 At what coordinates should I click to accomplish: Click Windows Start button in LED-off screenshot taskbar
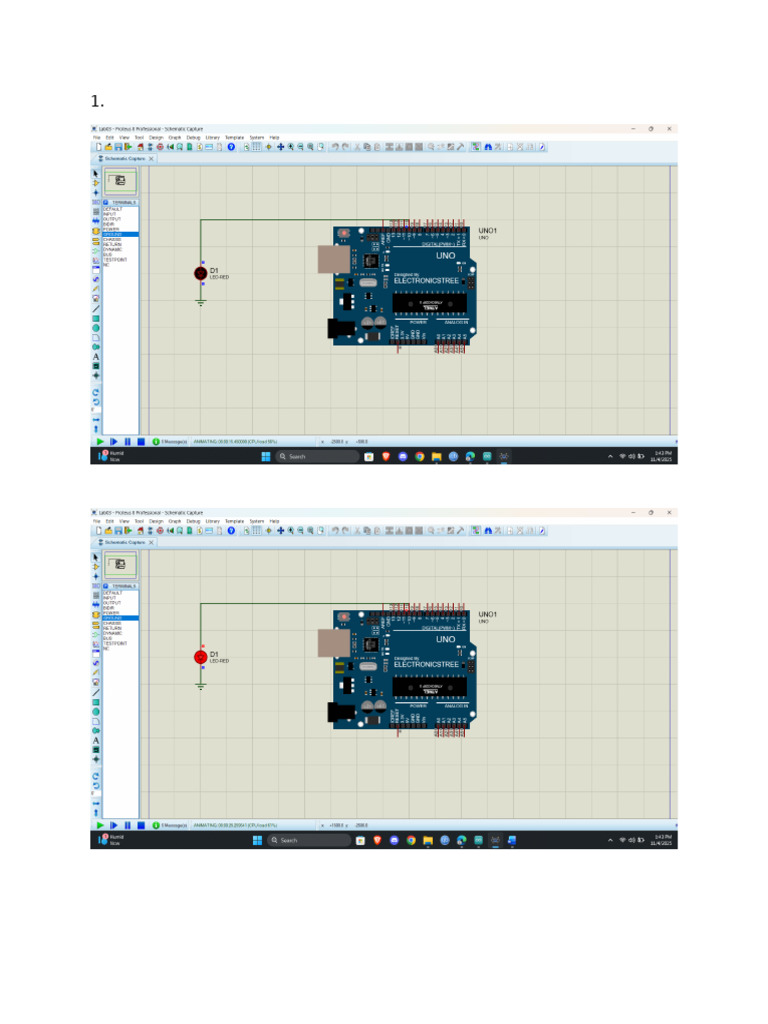[x=266, y=456]
